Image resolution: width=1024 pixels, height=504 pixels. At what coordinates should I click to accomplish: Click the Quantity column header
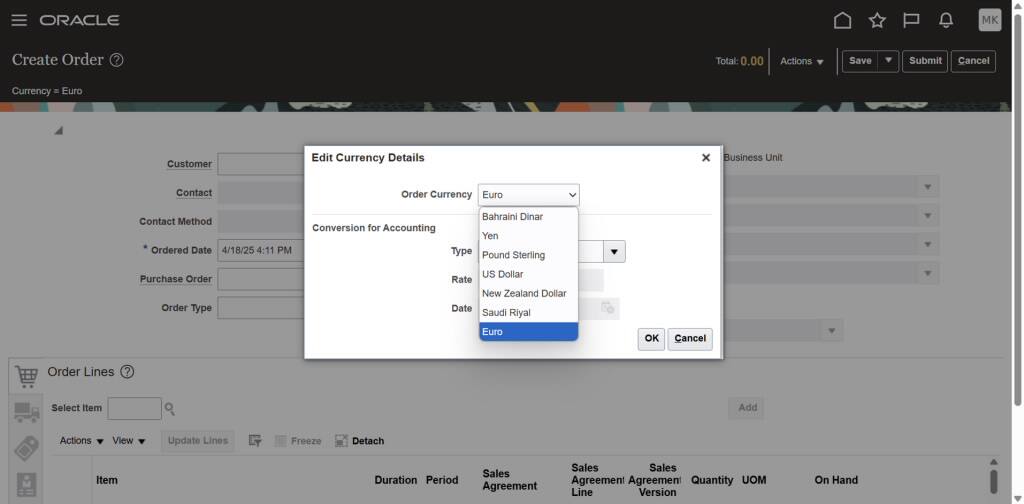[712, 480]
